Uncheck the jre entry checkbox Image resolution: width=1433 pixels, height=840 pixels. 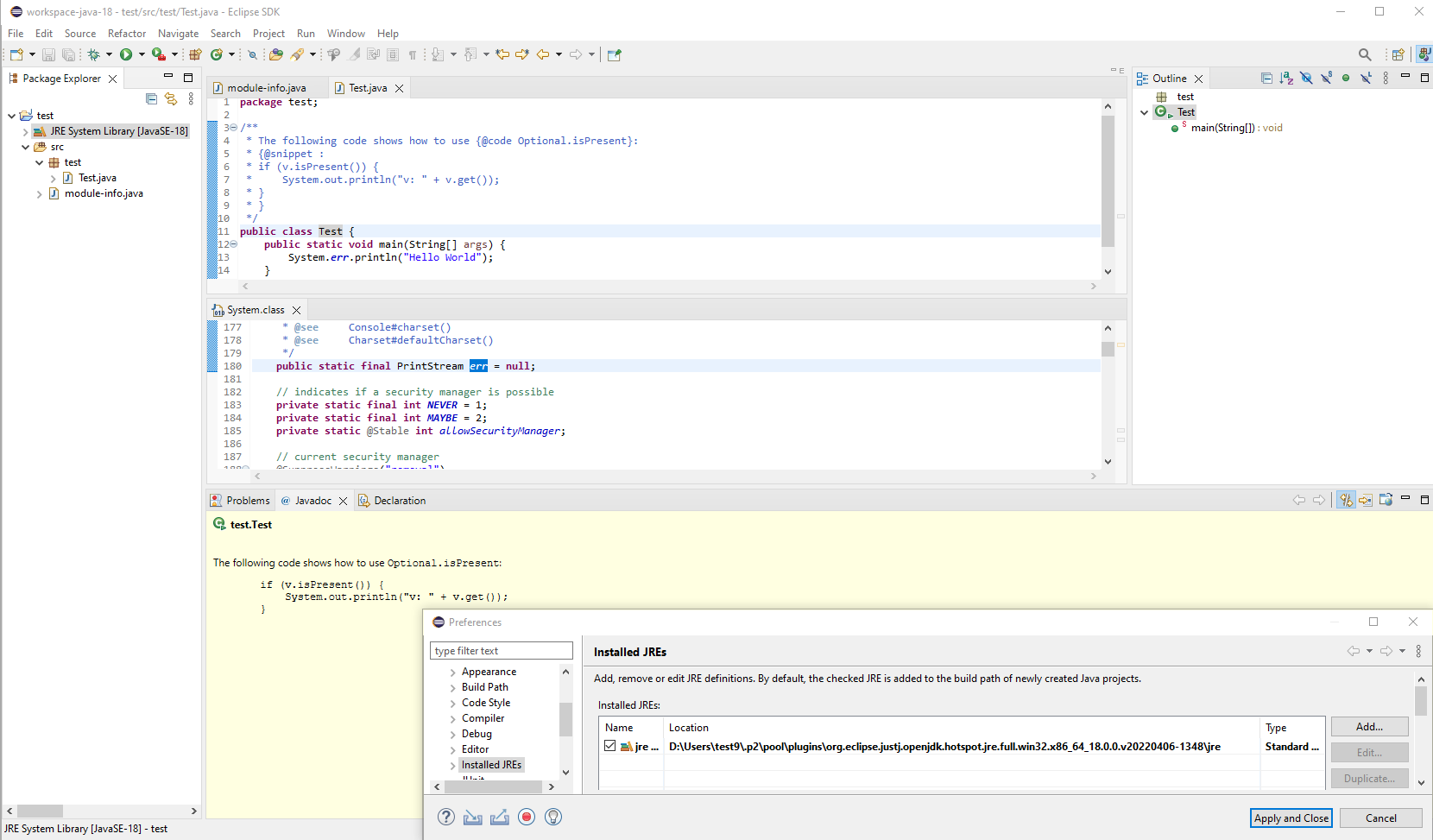[x=610, y=746]
